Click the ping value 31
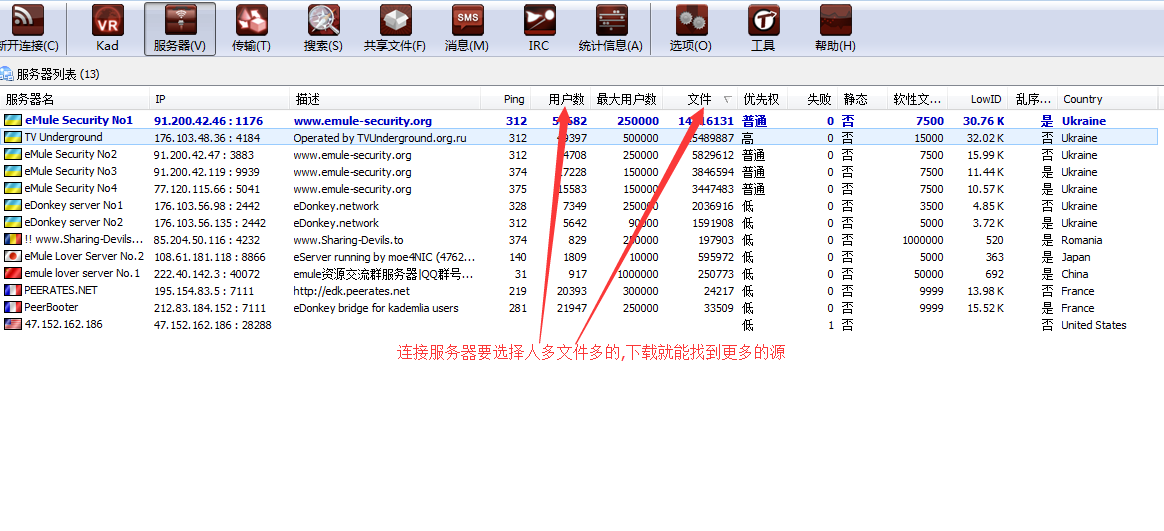Screen dimensions: 1164x531 point(520,274)
